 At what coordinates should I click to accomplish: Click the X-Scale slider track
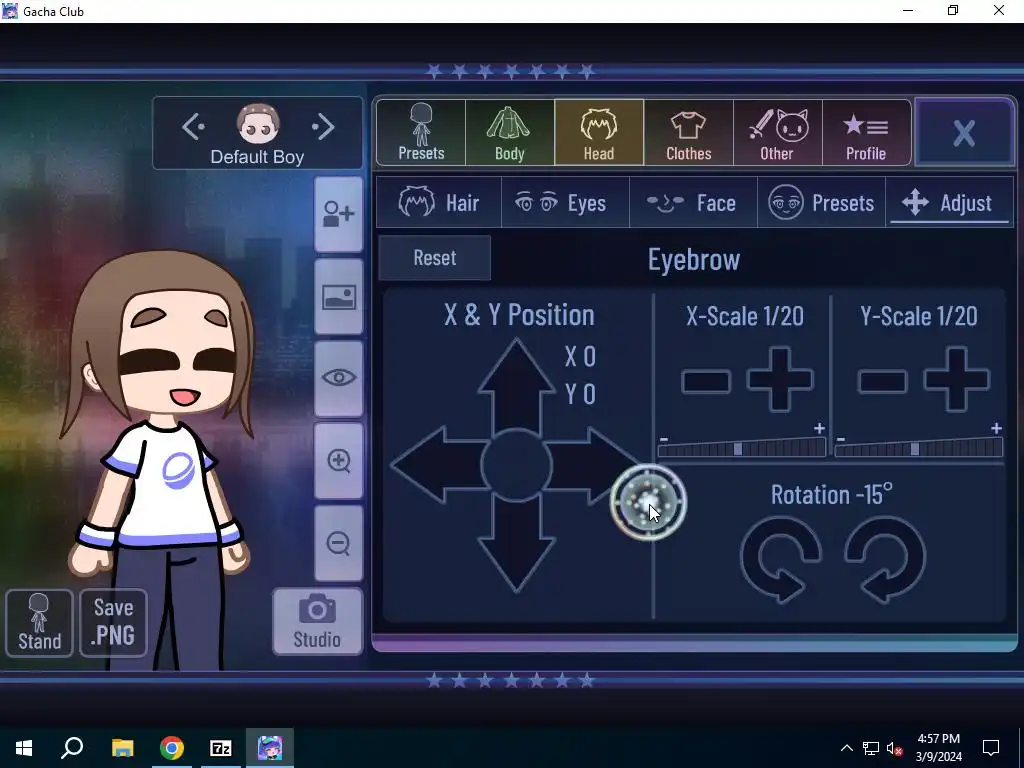(x=742, y=447)
